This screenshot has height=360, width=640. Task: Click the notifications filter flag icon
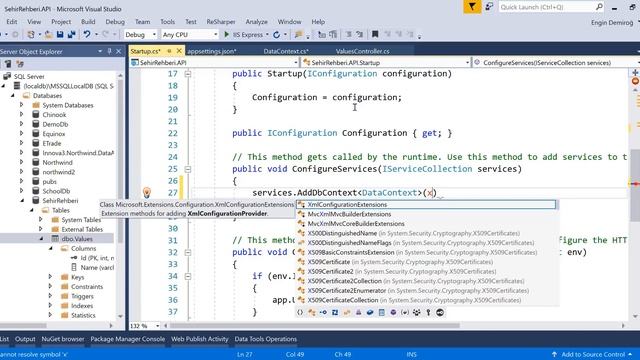(472, 7)
